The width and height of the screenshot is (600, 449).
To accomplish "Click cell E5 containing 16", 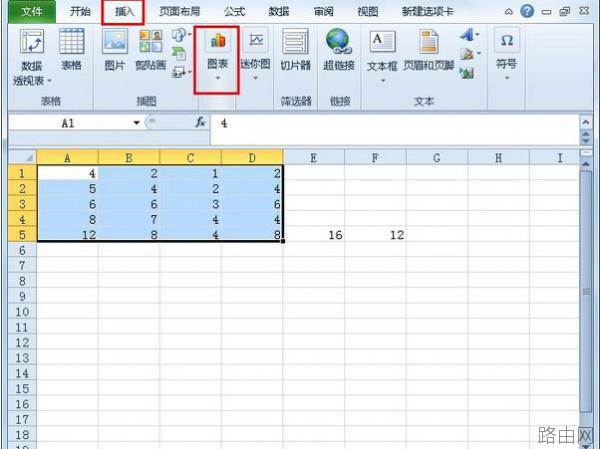I will pos(314,235).
